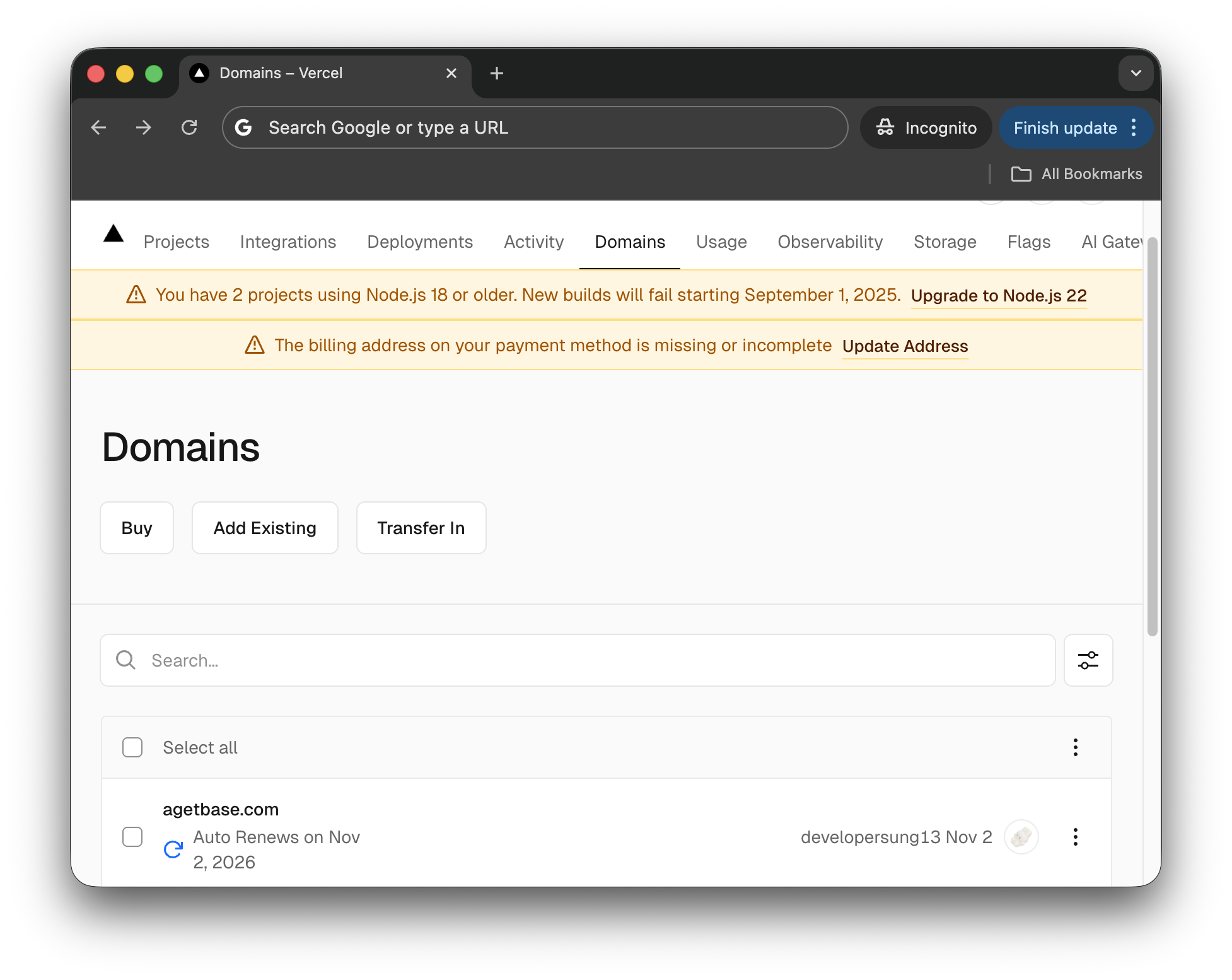This screenshot has height=980, width=1232.
Task: Click the auto renew icon for agetbase.com
Action: pyautogui.click(x=173, y=849)
